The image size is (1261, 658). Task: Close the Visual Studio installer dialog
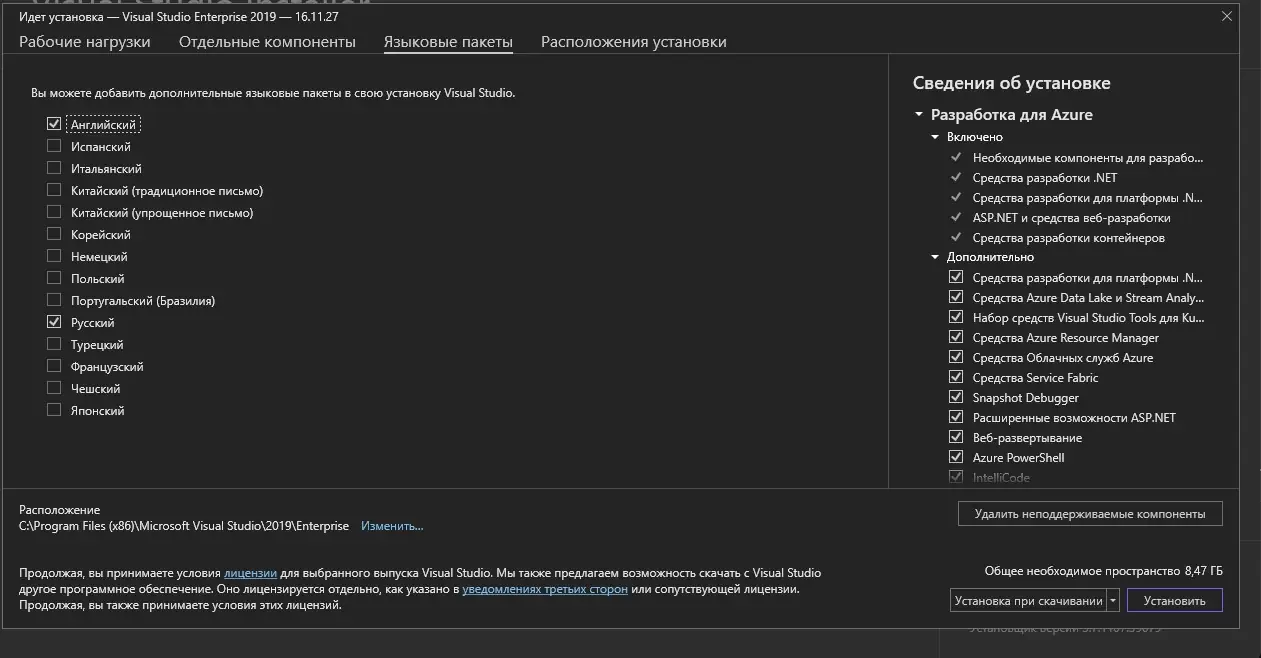[x=1227, y=16]
